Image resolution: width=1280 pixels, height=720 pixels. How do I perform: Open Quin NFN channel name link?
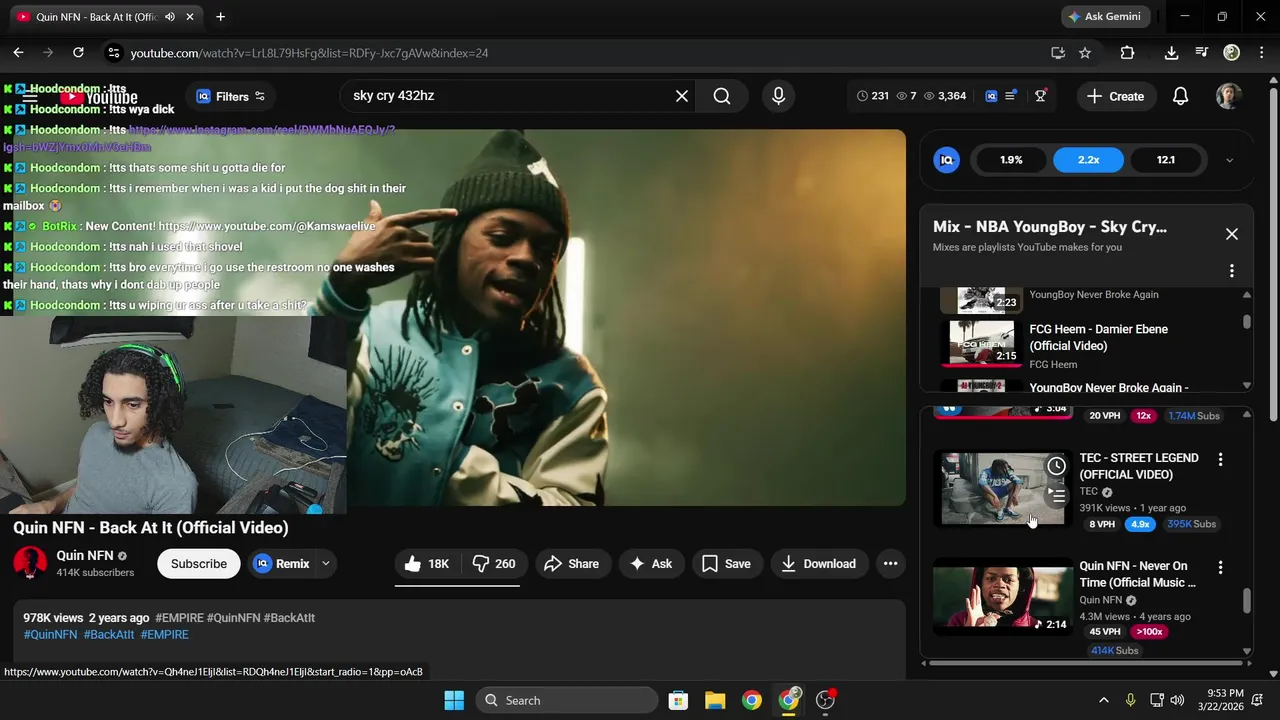(x=85, y=556)
